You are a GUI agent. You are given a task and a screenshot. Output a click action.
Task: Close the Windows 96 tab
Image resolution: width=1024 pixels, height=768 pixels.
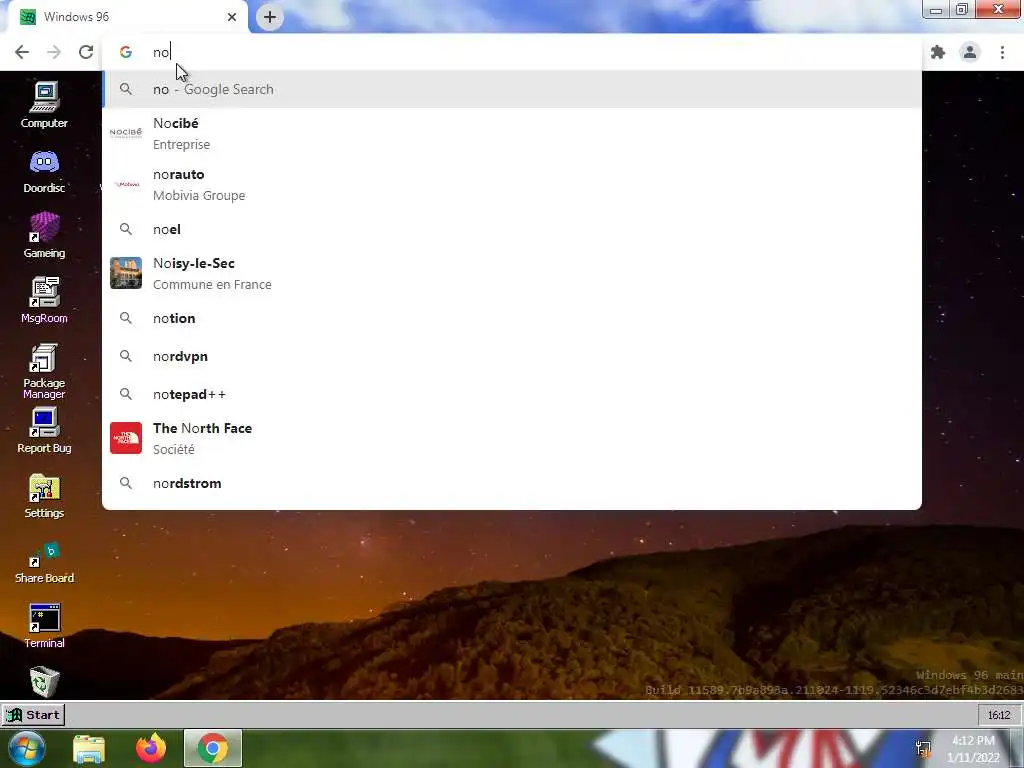tap(232, 17)
